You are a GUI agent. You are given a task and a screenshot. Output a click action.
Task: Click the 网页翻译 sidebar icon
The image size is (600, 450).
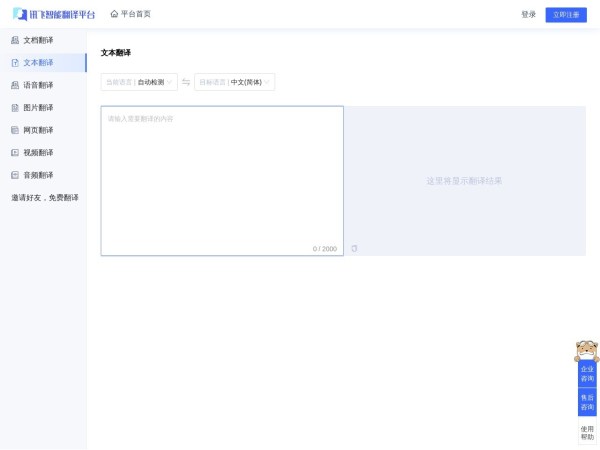(15, 130)
